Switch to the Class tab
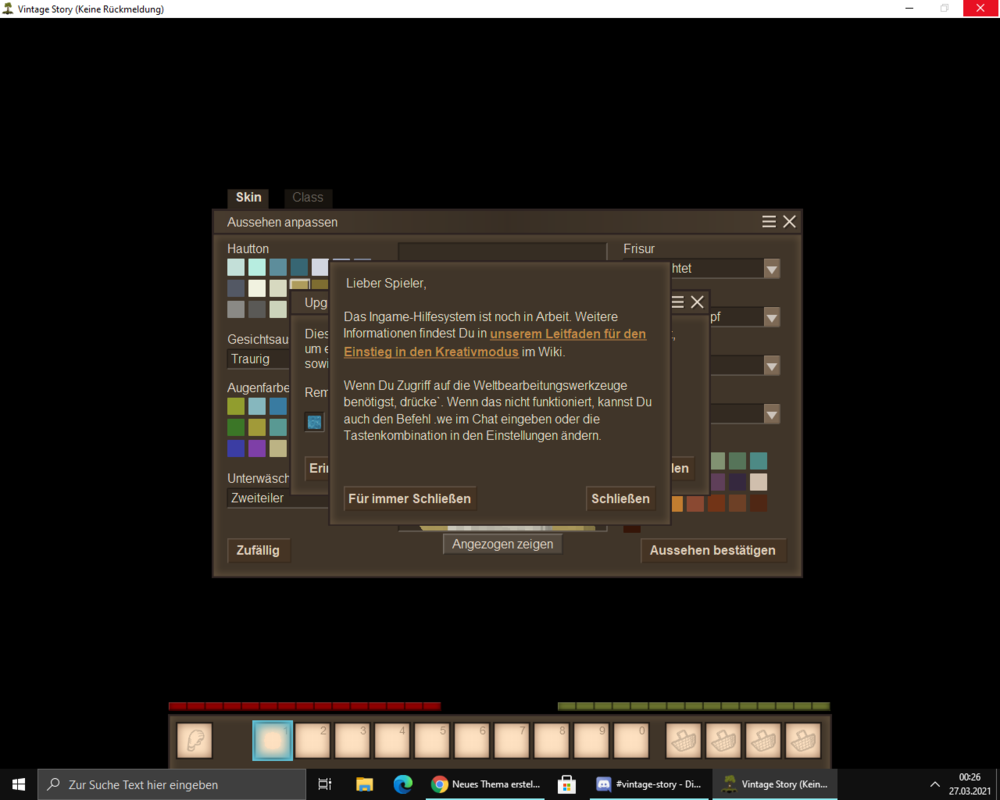This screenshot has height=800, width=1000. [307, 197]
